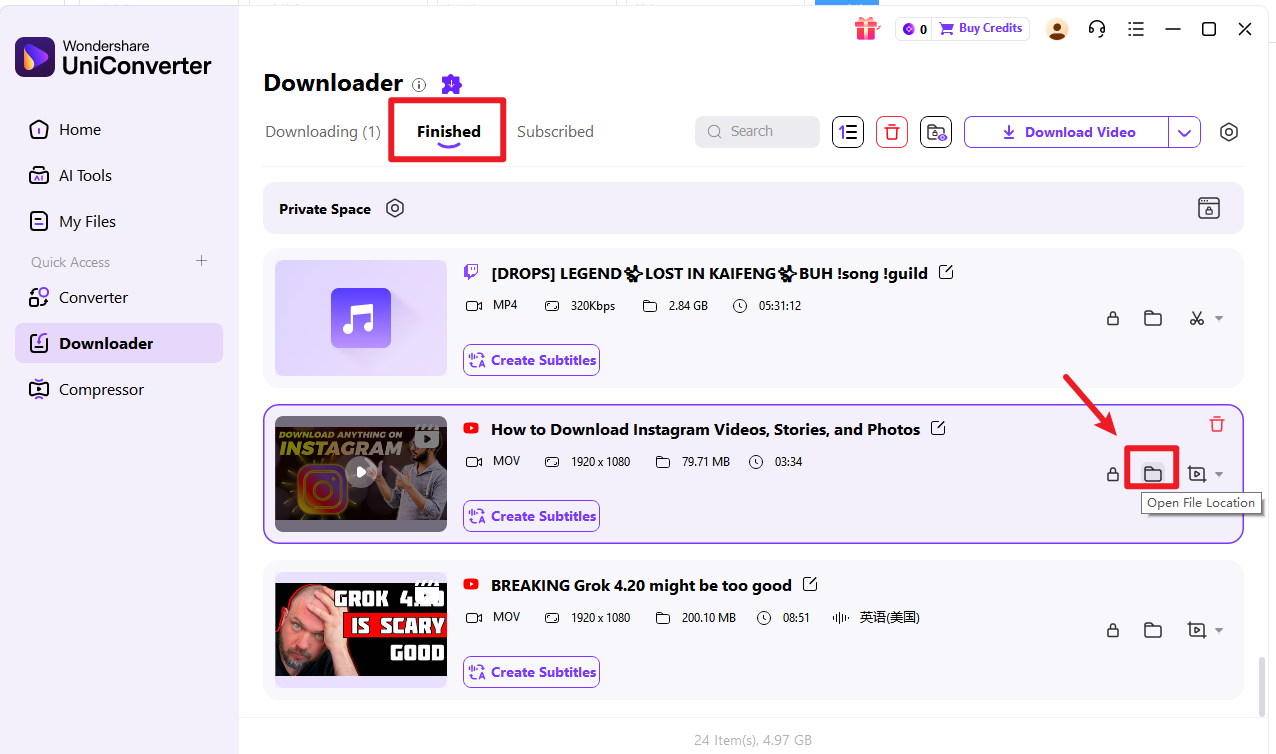Switch to the Subscribed tab
This screenshot has height=754, width=1276.
(555, 131)
